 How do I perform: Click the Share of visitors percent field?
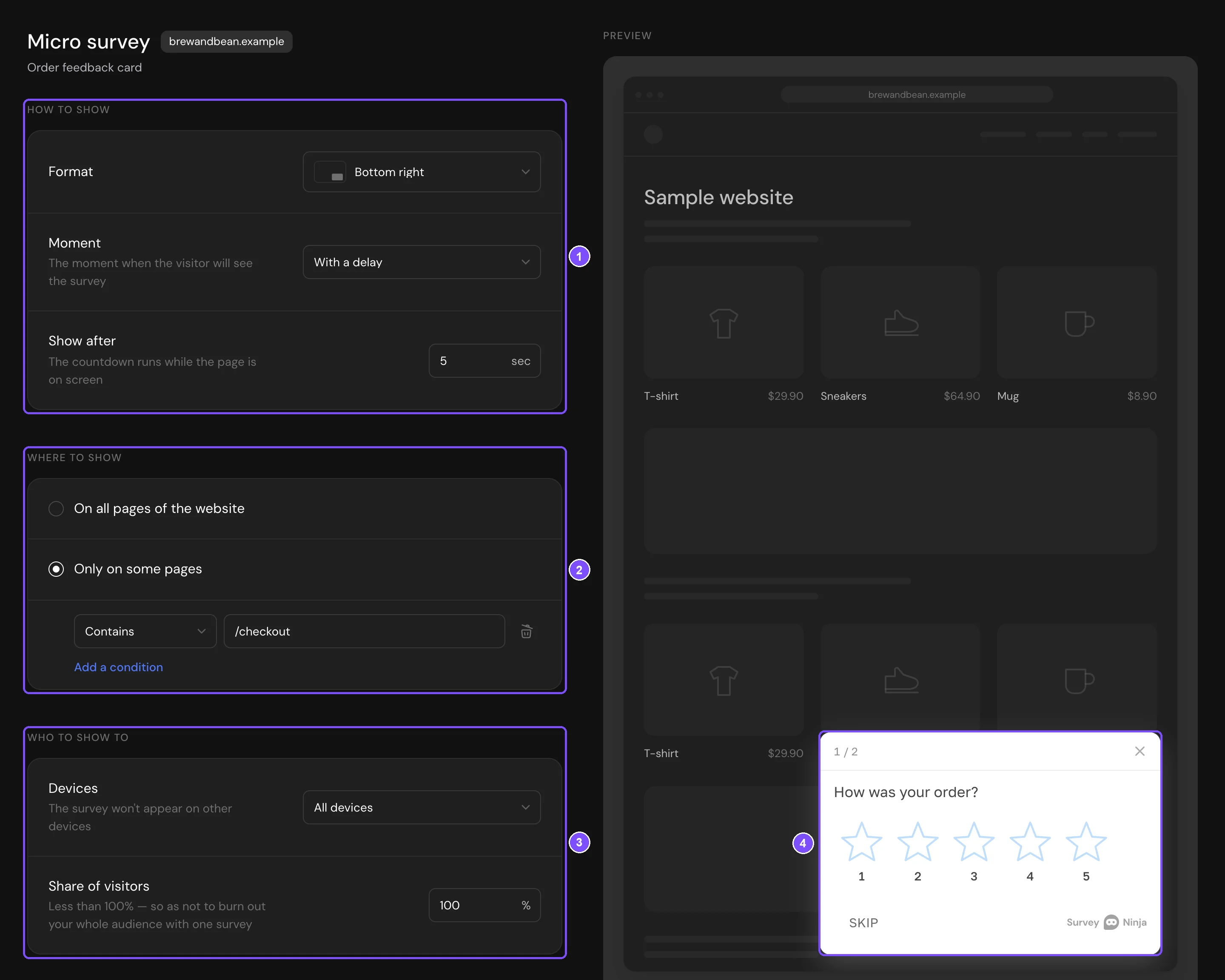484,905
